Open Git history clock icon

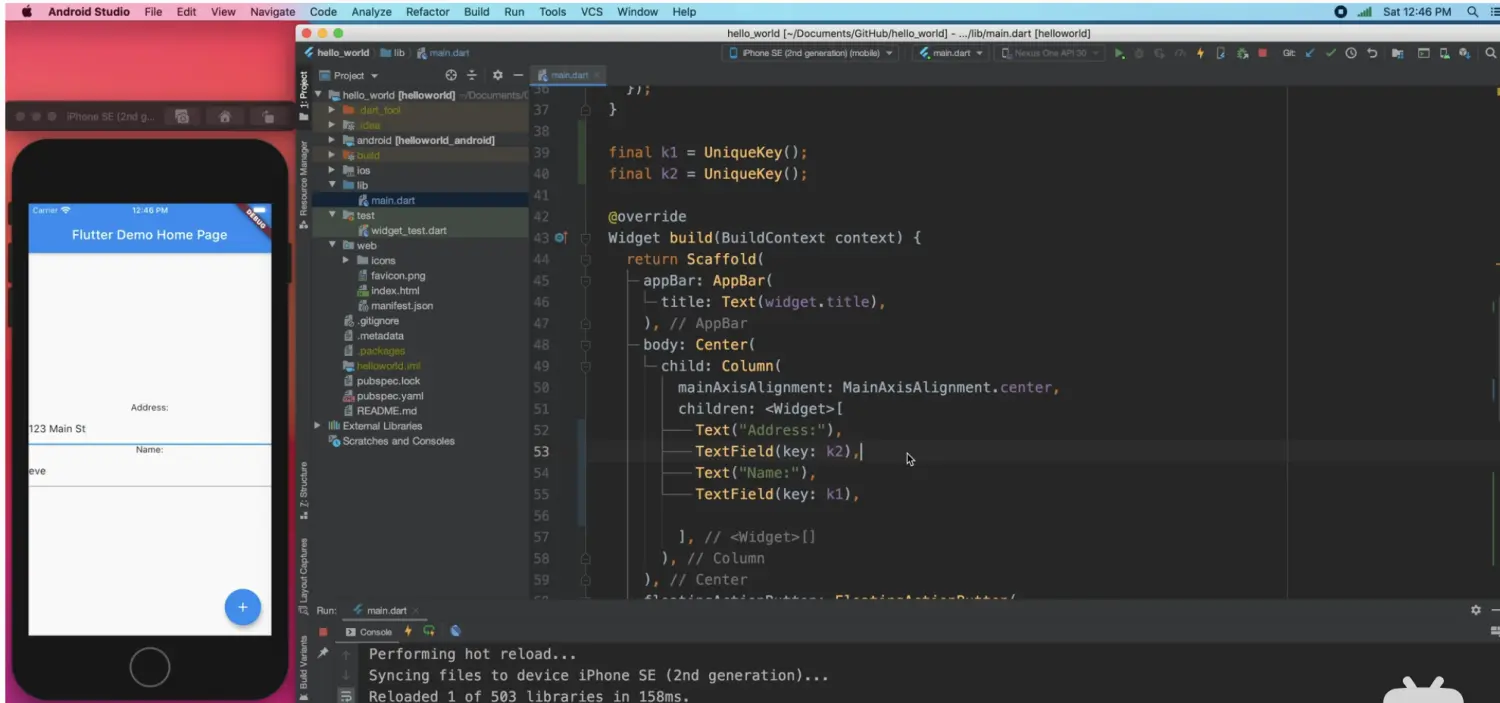click(x=1351, y=53)
